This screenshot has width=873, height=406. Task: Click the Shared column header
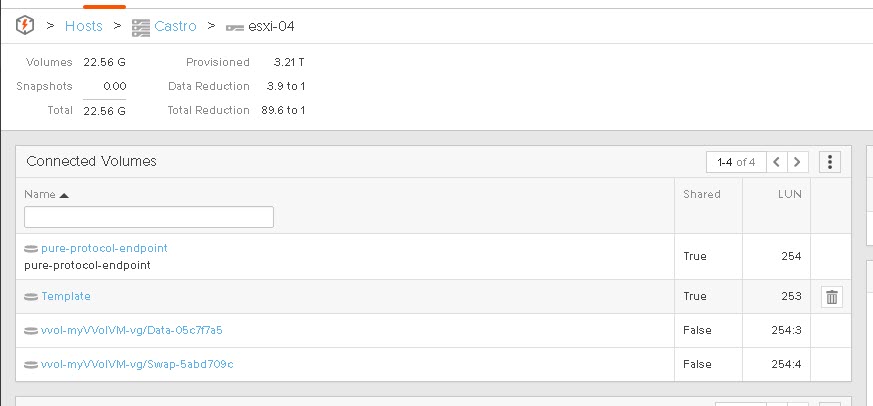702,194
